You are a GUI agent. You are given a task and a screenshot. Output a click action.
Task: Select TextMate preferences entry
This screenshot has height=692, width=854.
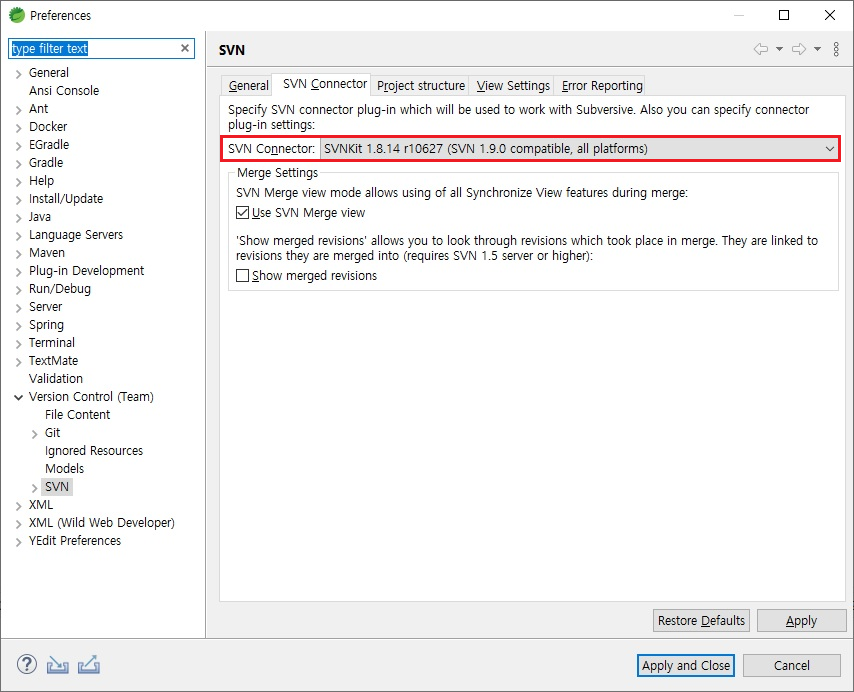pos(53,360)
